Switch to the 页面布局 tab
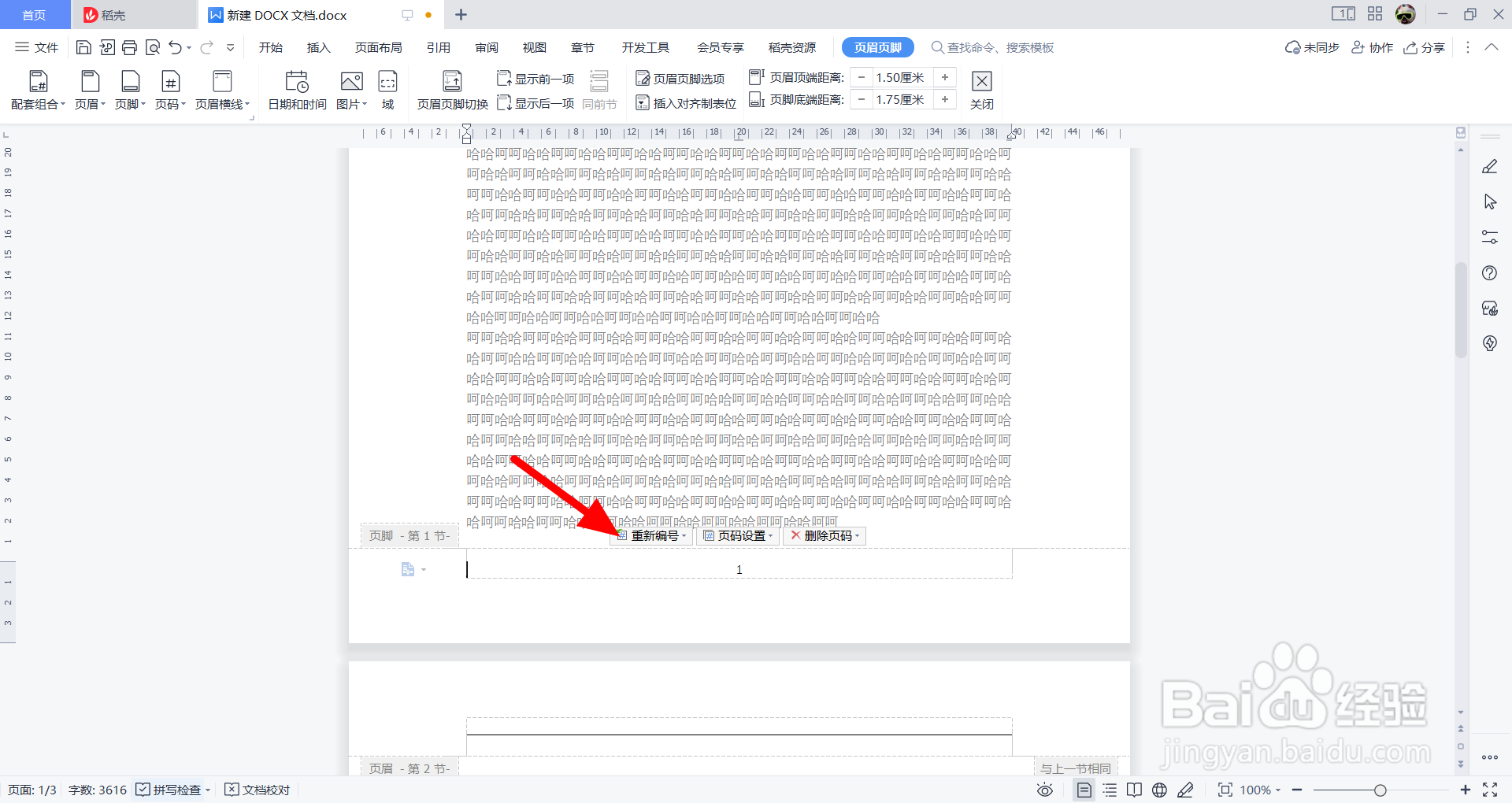This screenshot has width=1512, height=803. (379, 48)
